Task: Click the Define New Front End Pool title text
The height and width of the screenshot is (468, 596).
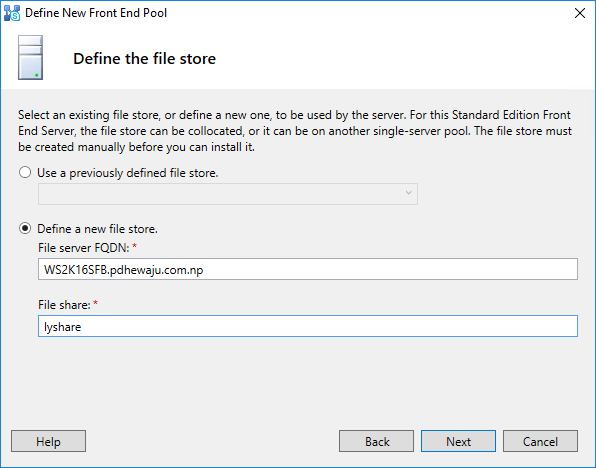Action: point(96,13)
